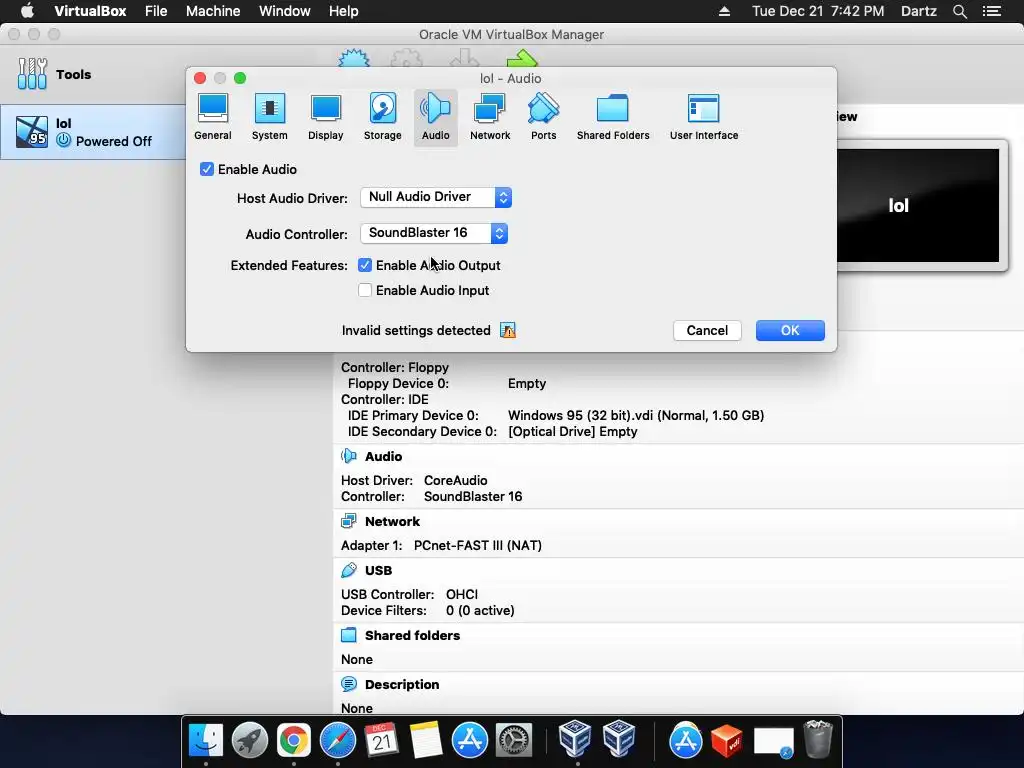1024x768 pixels.
Task: Open the Apple menu
Action: coord(27,11)
